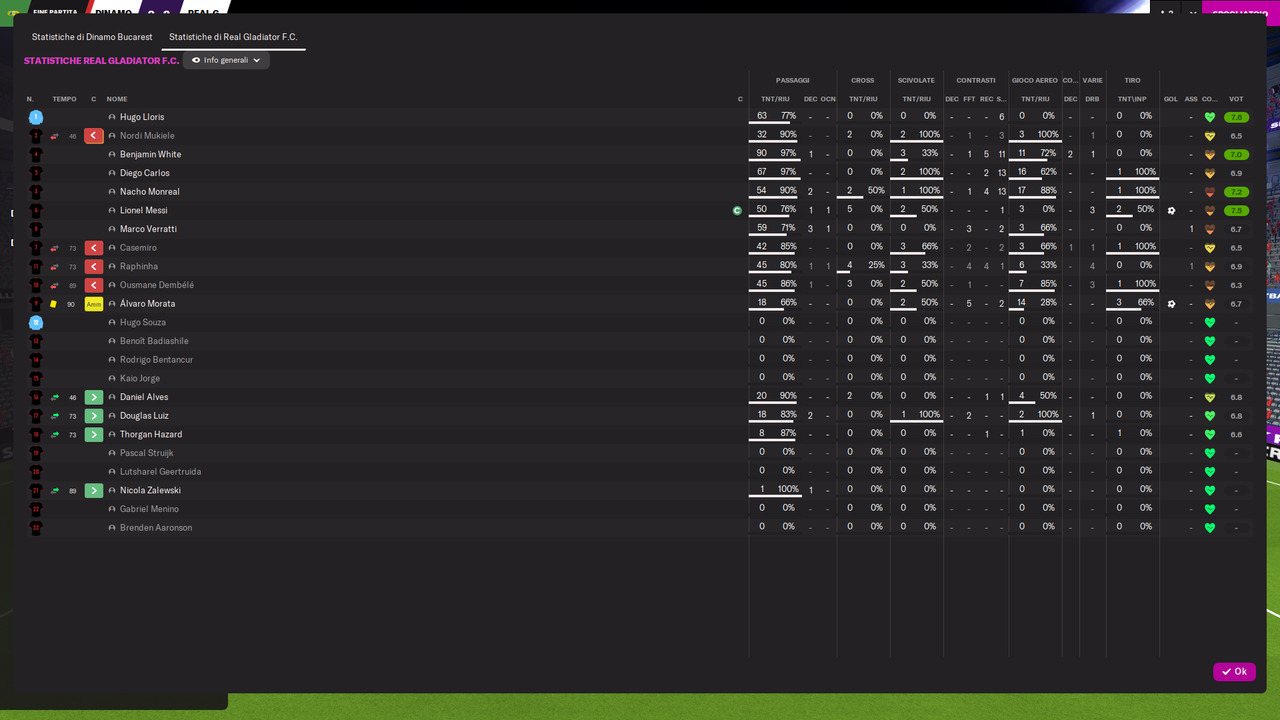This screenshot has width=1280, height=720.
Task: Click the person icon beside Benjamin White
Action: click(112, 155)
